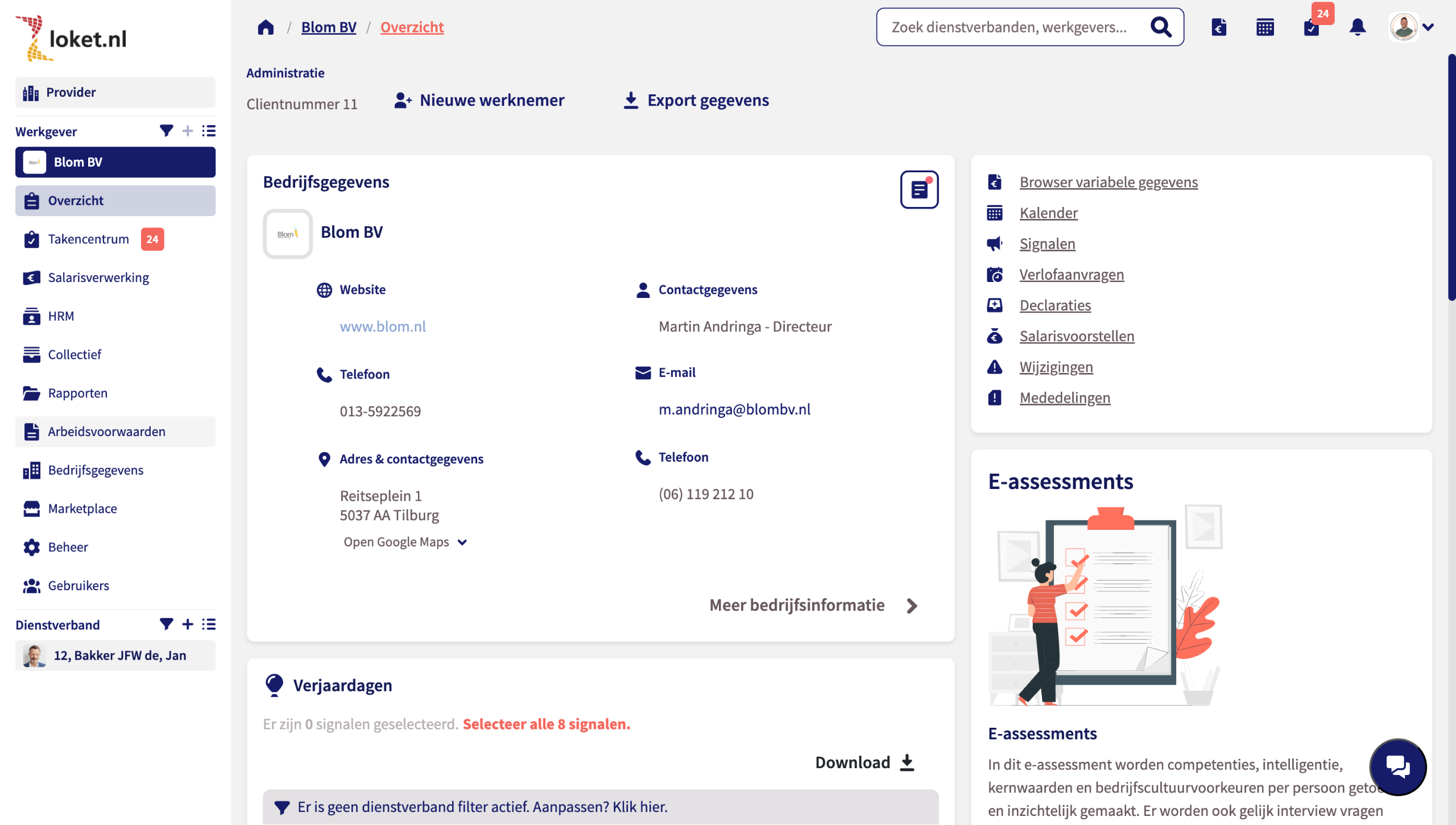Expand the user avatar dropdown arrow

click(x=1428, y=27)
